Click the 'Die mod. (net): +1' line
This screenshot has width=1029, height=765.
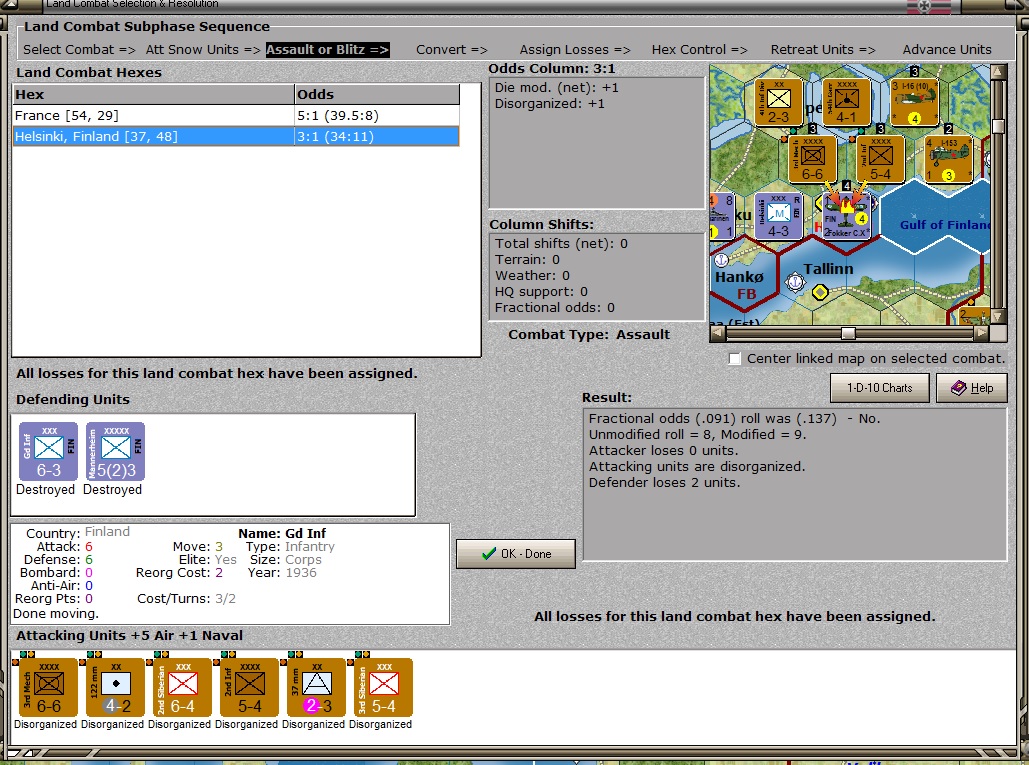click(556, 88)
